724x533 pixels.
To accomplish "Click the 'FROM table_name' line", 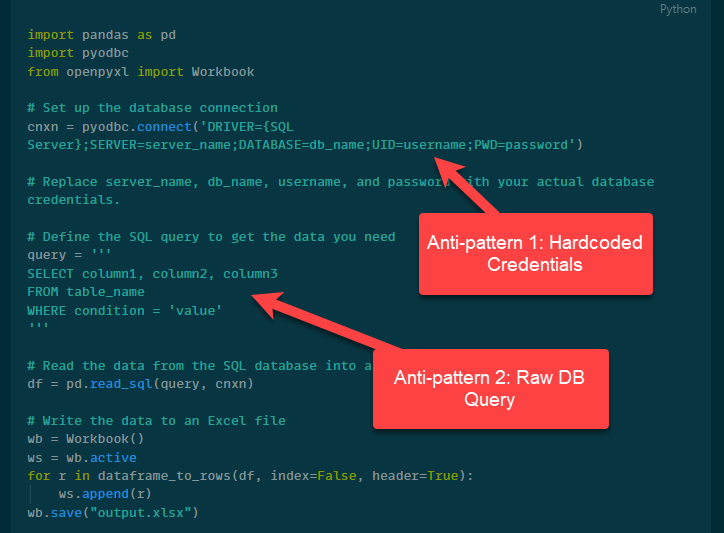I will 86,292.
